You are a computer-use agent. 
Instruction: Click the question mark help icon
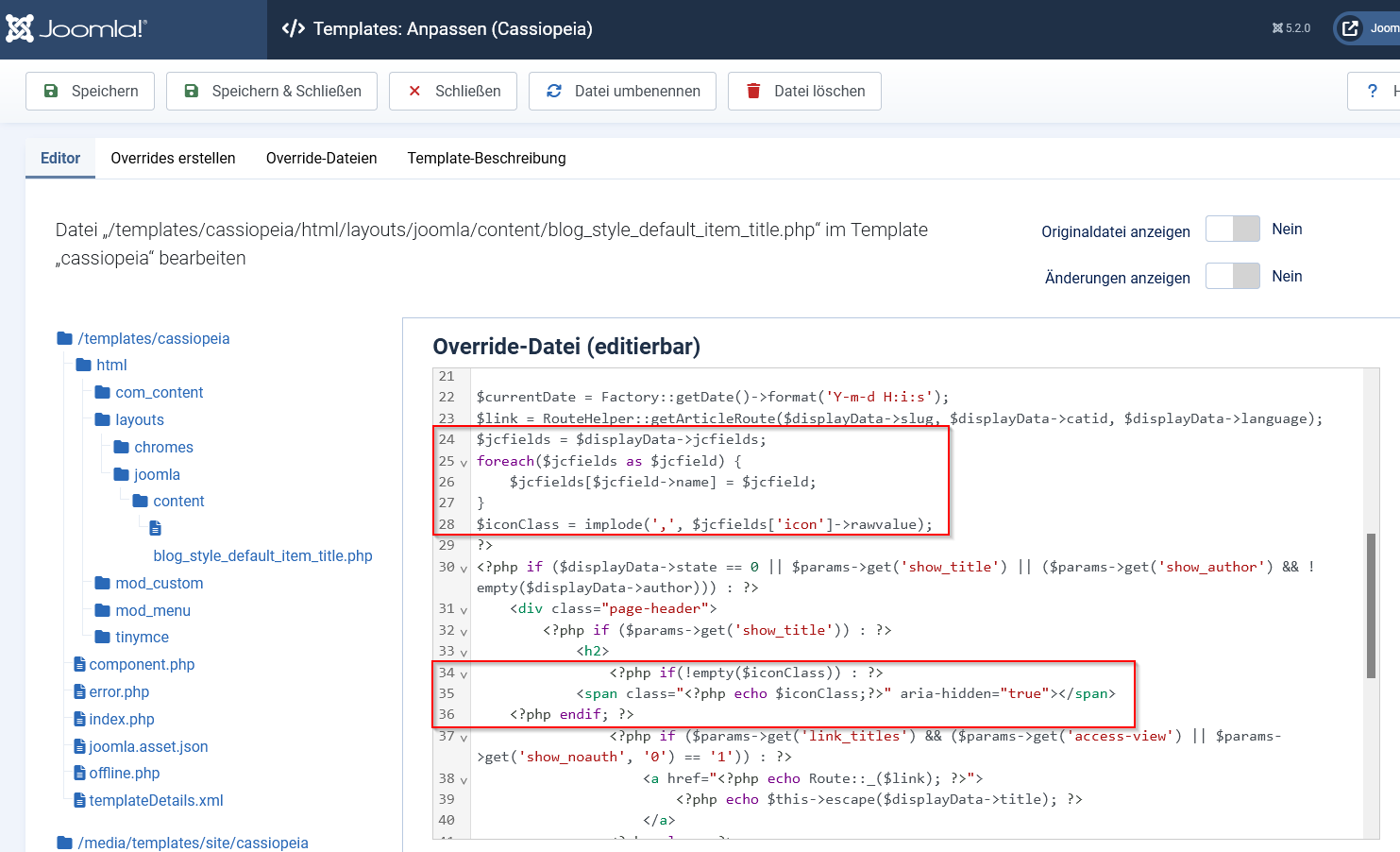click(x=1372, y=91)
